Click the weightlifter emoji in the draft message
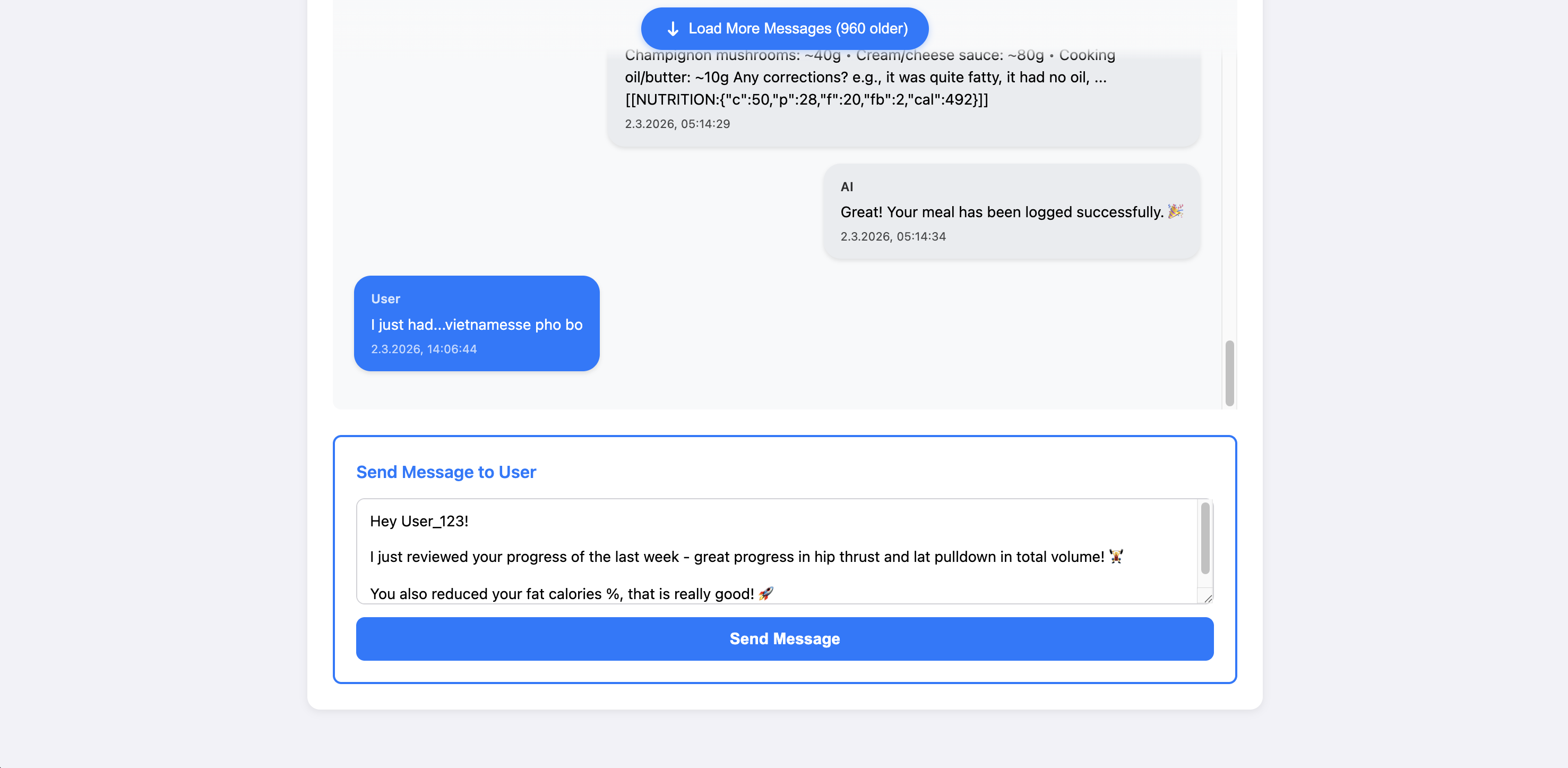 [1117, 556]
